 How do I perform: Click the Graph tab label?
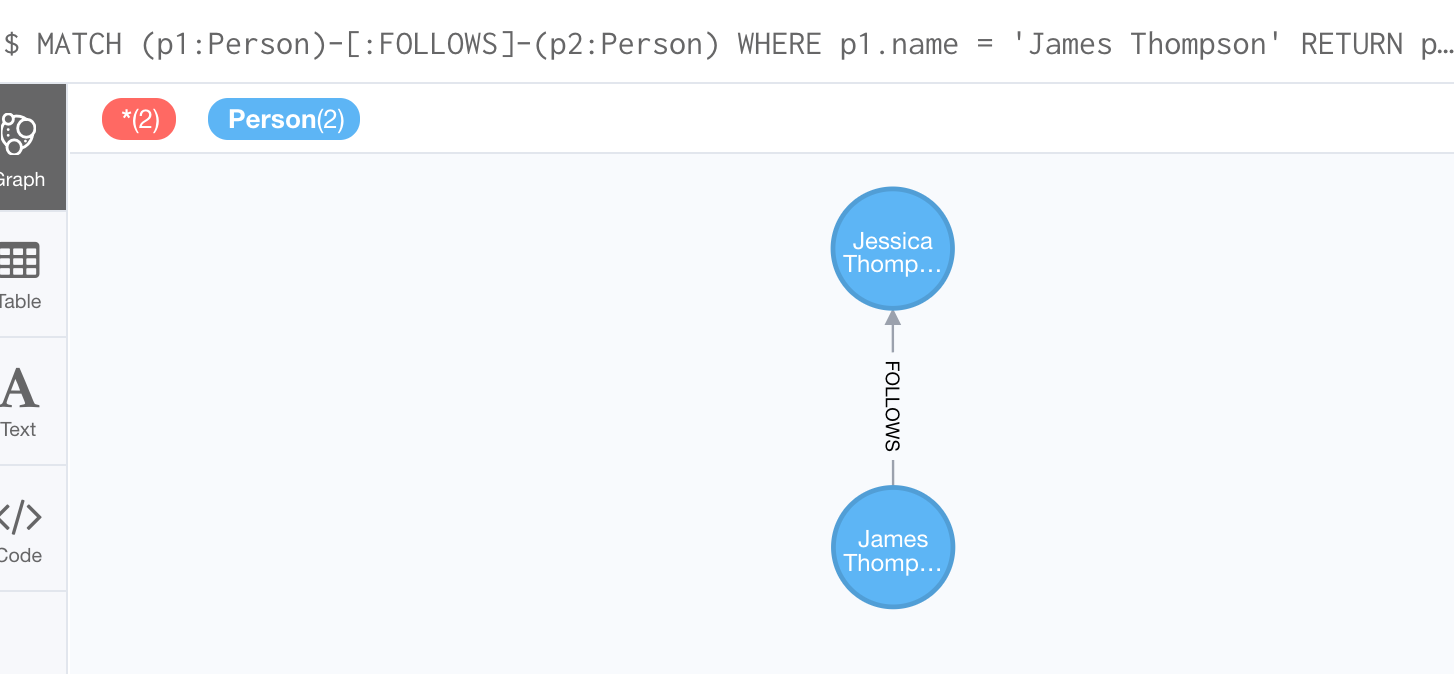click(x=22, y=180)
